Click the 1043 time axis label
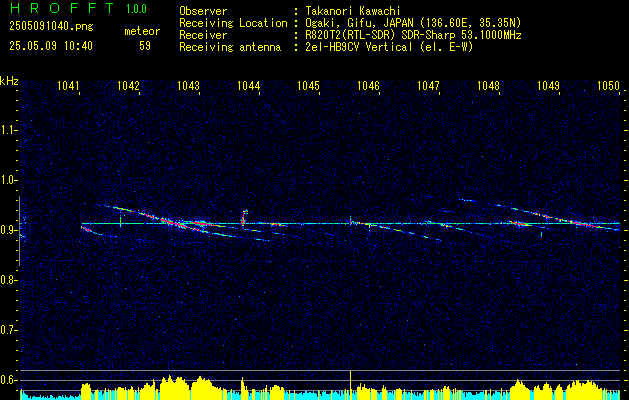This screenshot has width=629, height=400. pyautogui.click(x=188, y=85)
